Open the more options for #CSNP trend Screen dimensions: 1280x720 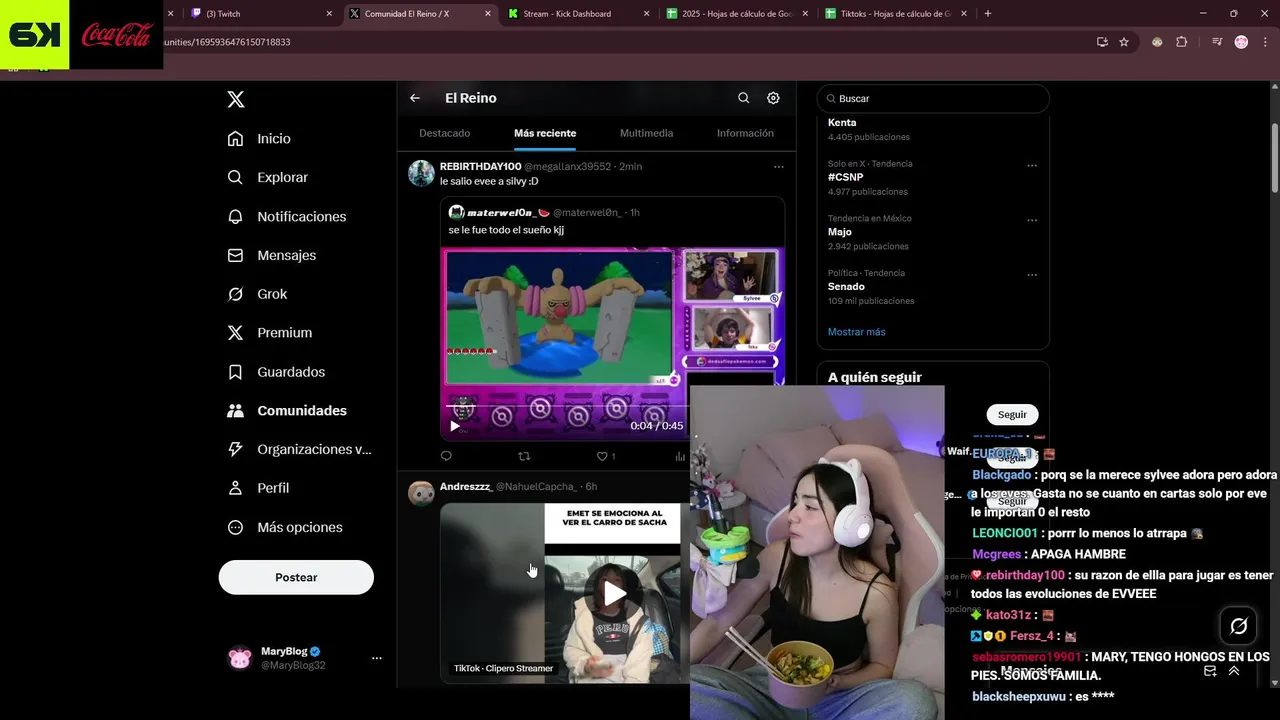click(1032, 165)
